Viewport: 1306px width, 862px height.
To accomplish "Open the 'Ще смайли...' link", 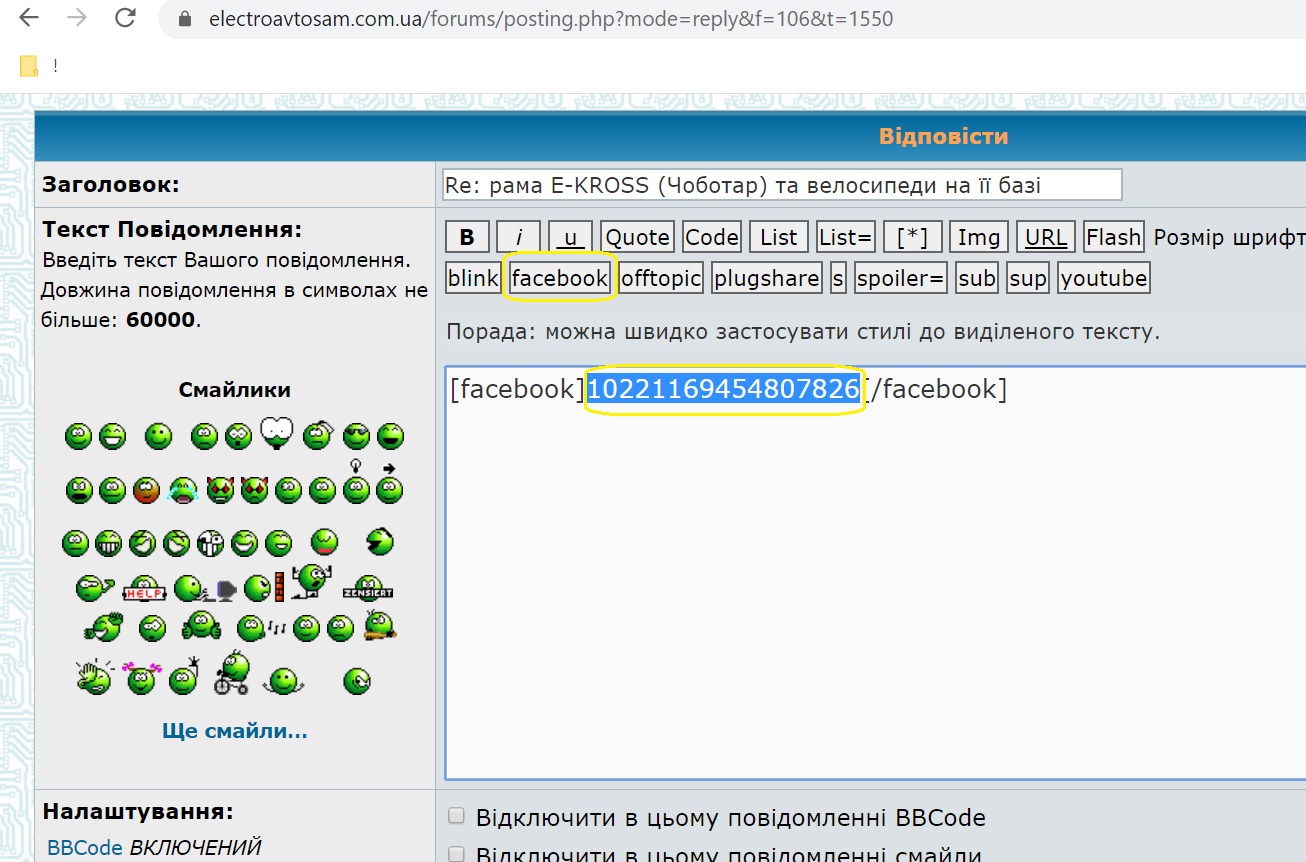I will 235,731.
